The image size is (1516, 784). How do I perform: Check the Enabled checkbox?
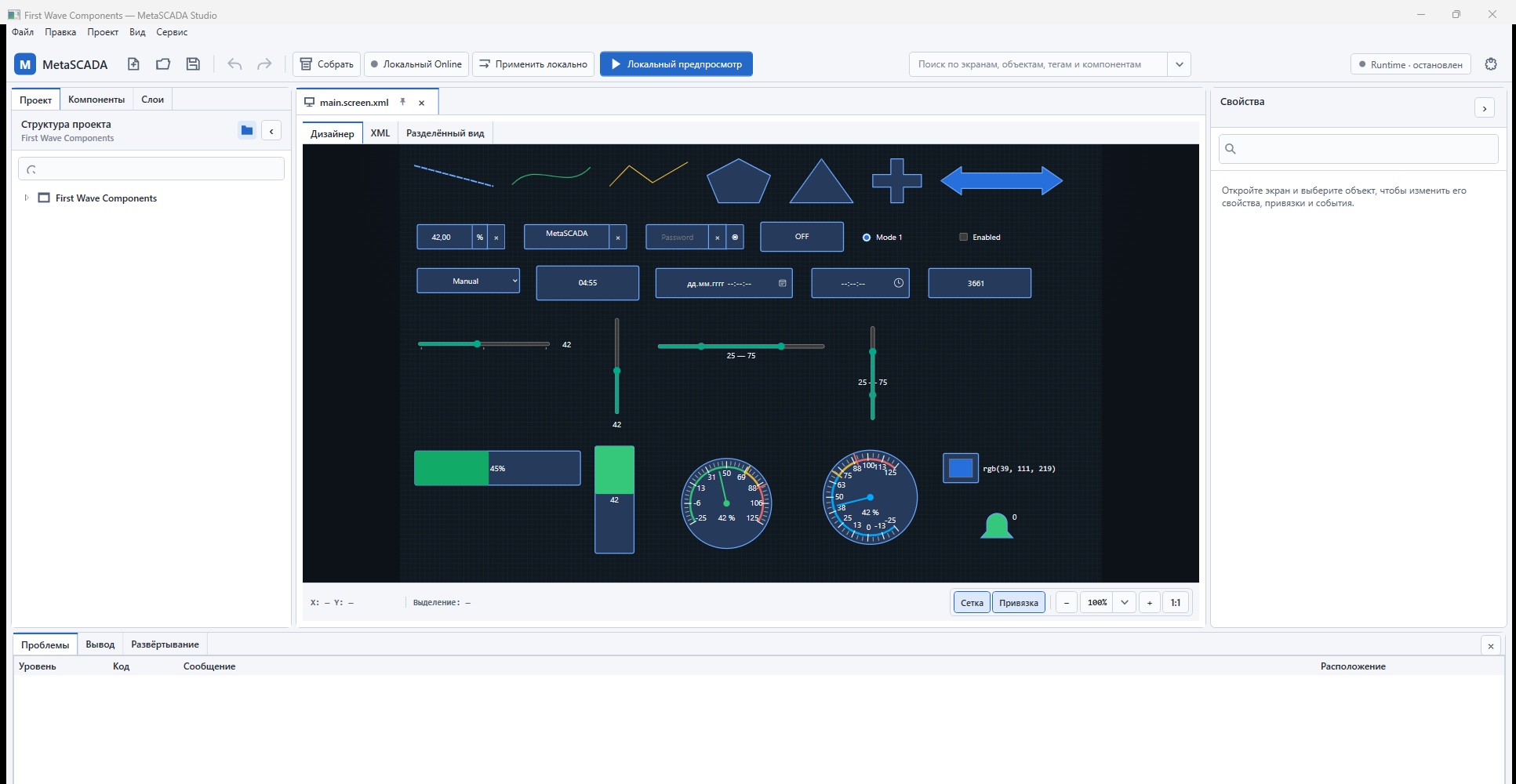click(963, 237)
